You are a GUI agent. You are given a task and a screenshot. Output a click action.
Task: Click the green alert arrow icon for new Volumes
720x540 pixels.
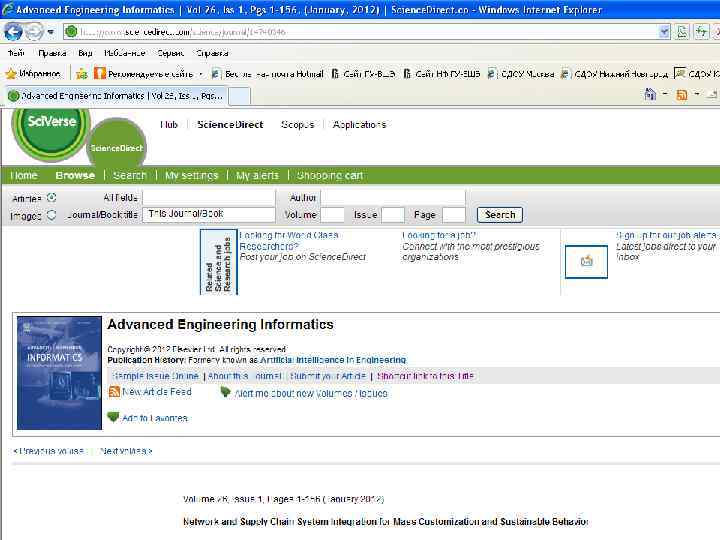tap(225, 392)
